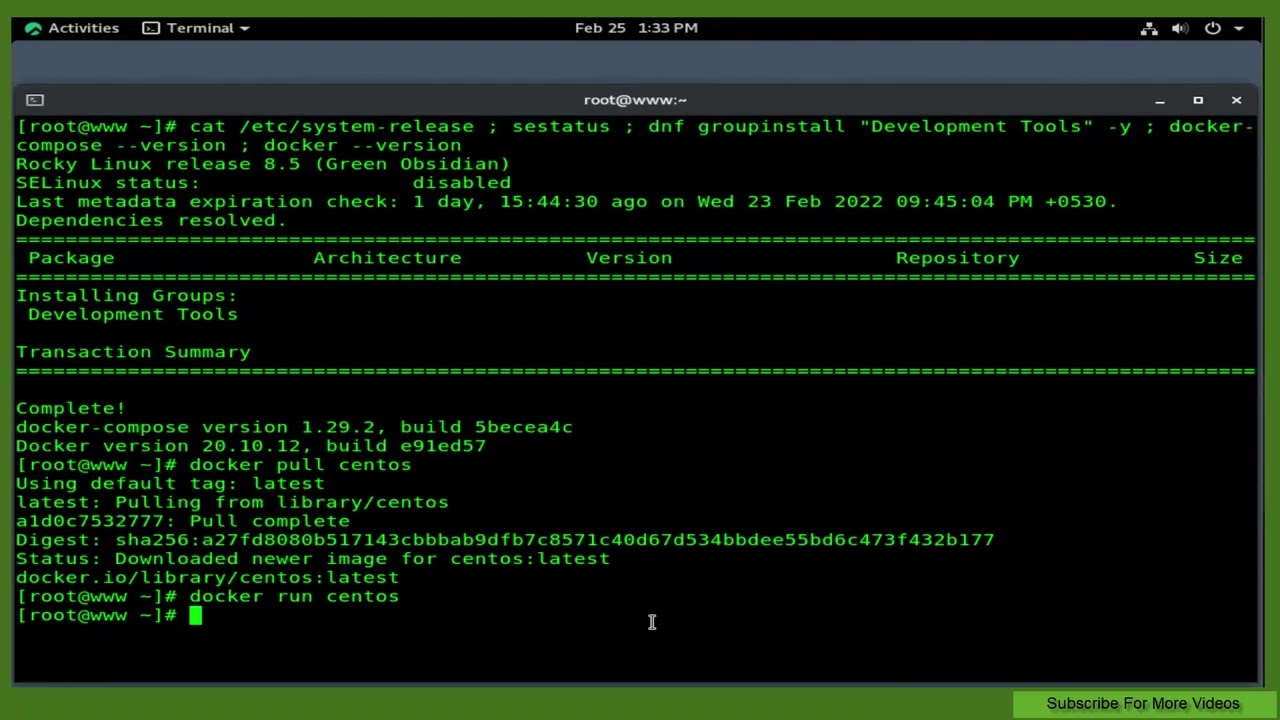This screenshot has height=720, width=1280.
Task: Click 'Last metadata expiration check' line
Action: tap(566, 202)
